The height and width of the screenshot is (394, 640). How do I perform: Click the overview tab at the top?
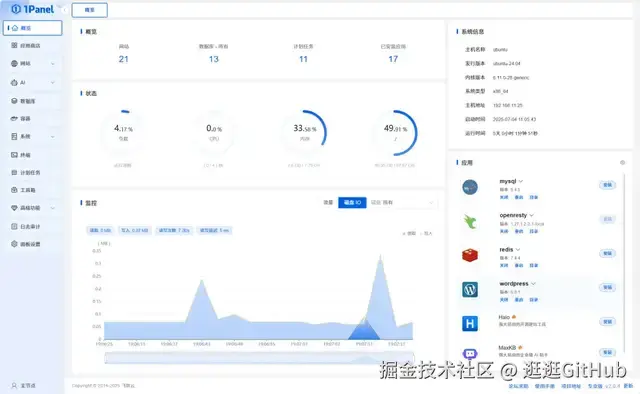(x=90, y=10)
